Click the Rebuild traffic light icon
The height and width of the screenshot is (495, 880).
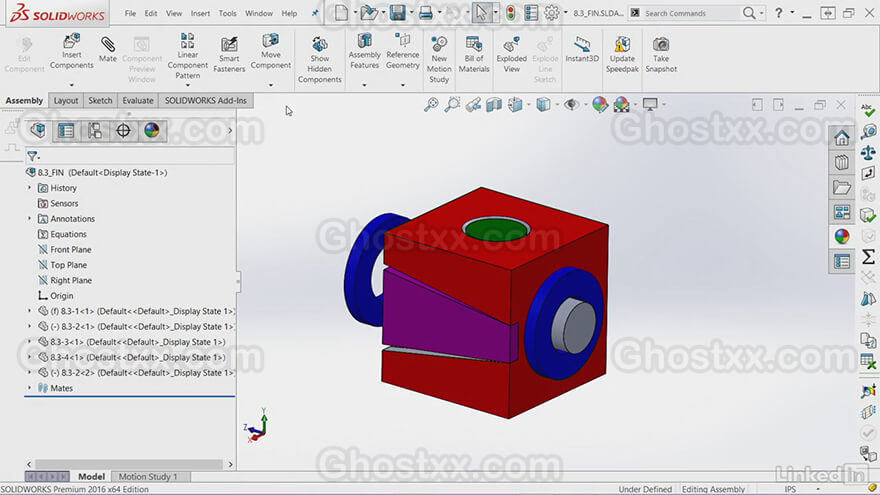tap(510, 12)
